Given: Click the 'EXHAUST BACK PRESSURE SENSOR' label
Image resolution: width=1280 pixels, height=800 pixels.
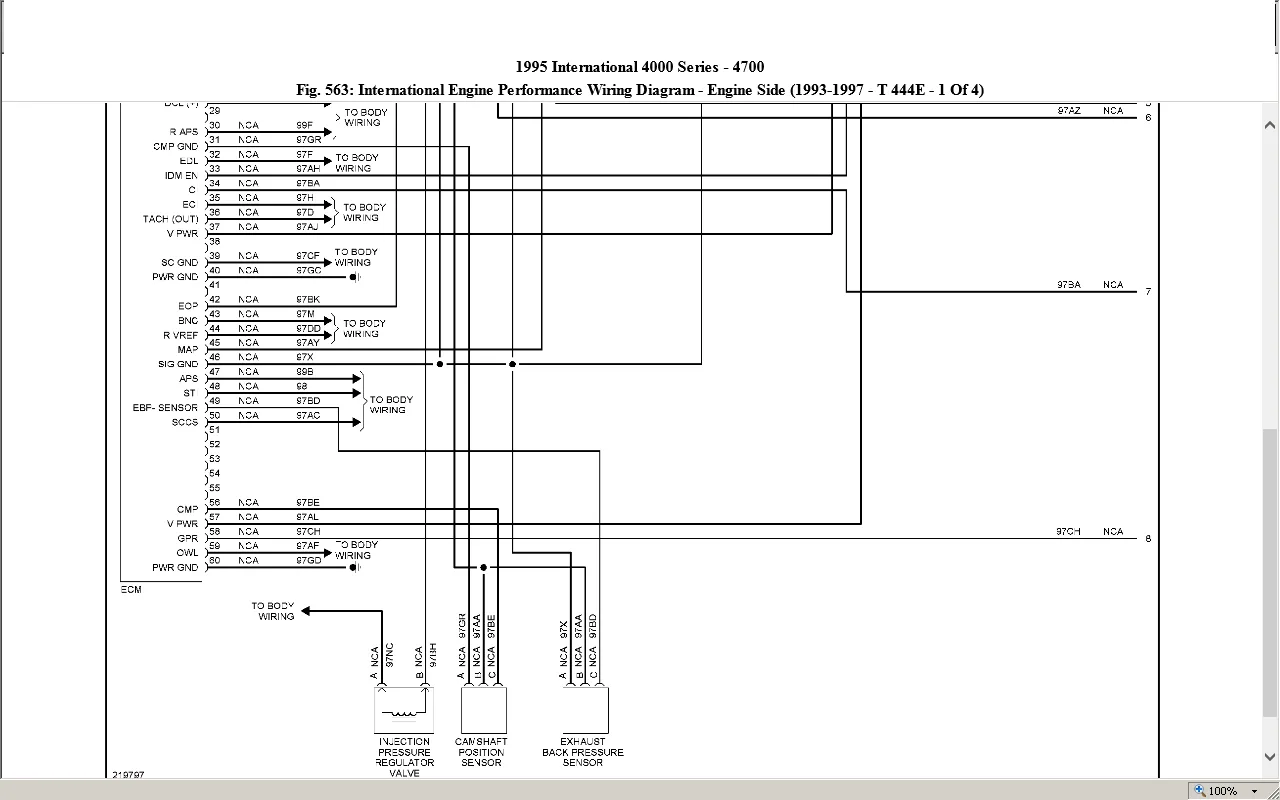Looking at the screenshot, I should point(583,752).
